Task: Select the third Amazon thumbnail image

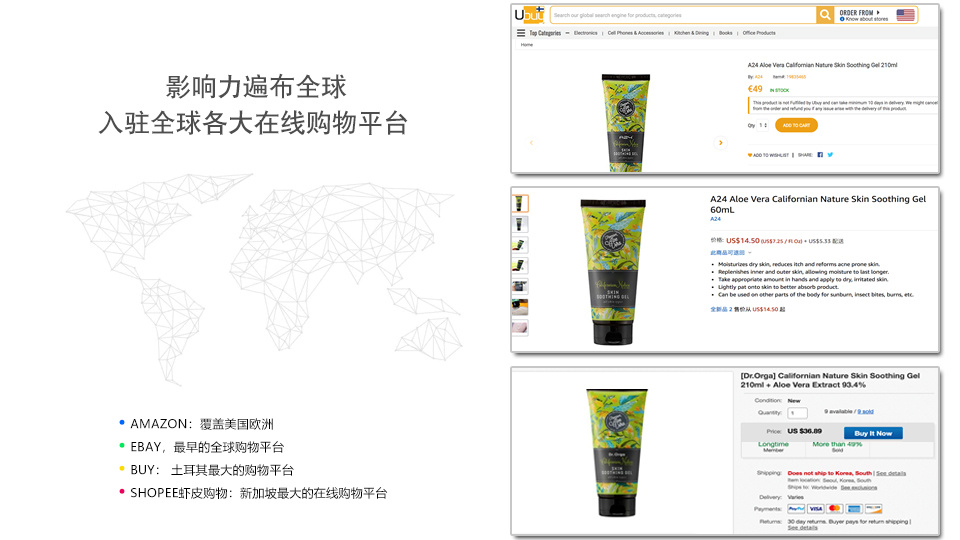Action: [519, 245]
